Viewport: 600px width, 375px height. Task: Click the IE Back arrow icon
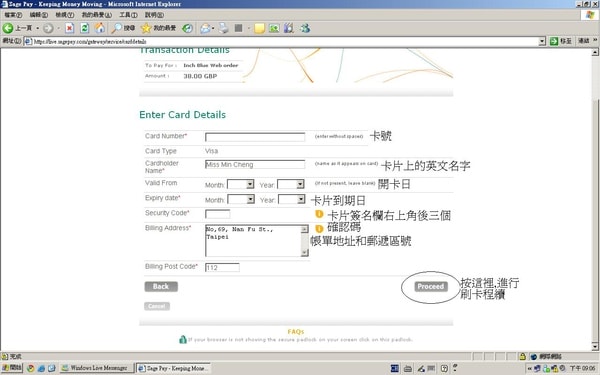click(8, 28)
